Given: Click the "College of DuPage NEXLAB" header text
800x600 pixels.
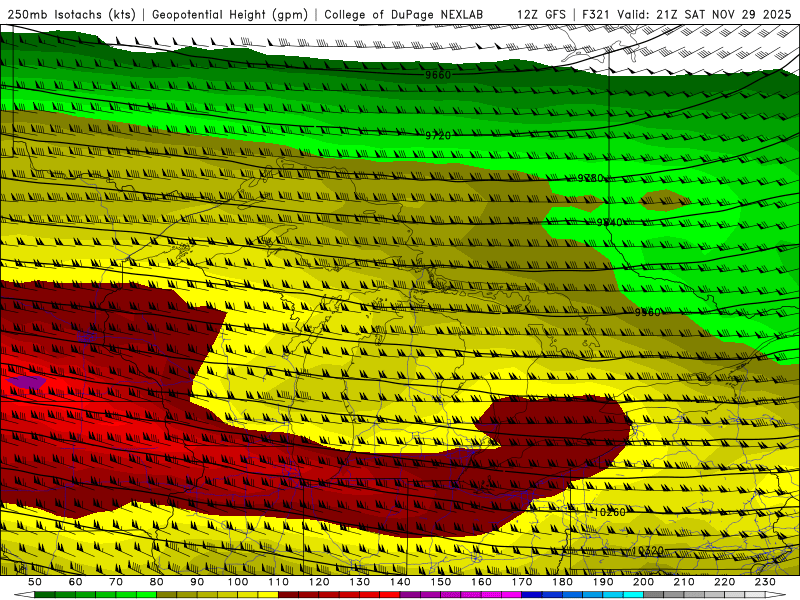Looking at the screenshot, I should 404,14.
